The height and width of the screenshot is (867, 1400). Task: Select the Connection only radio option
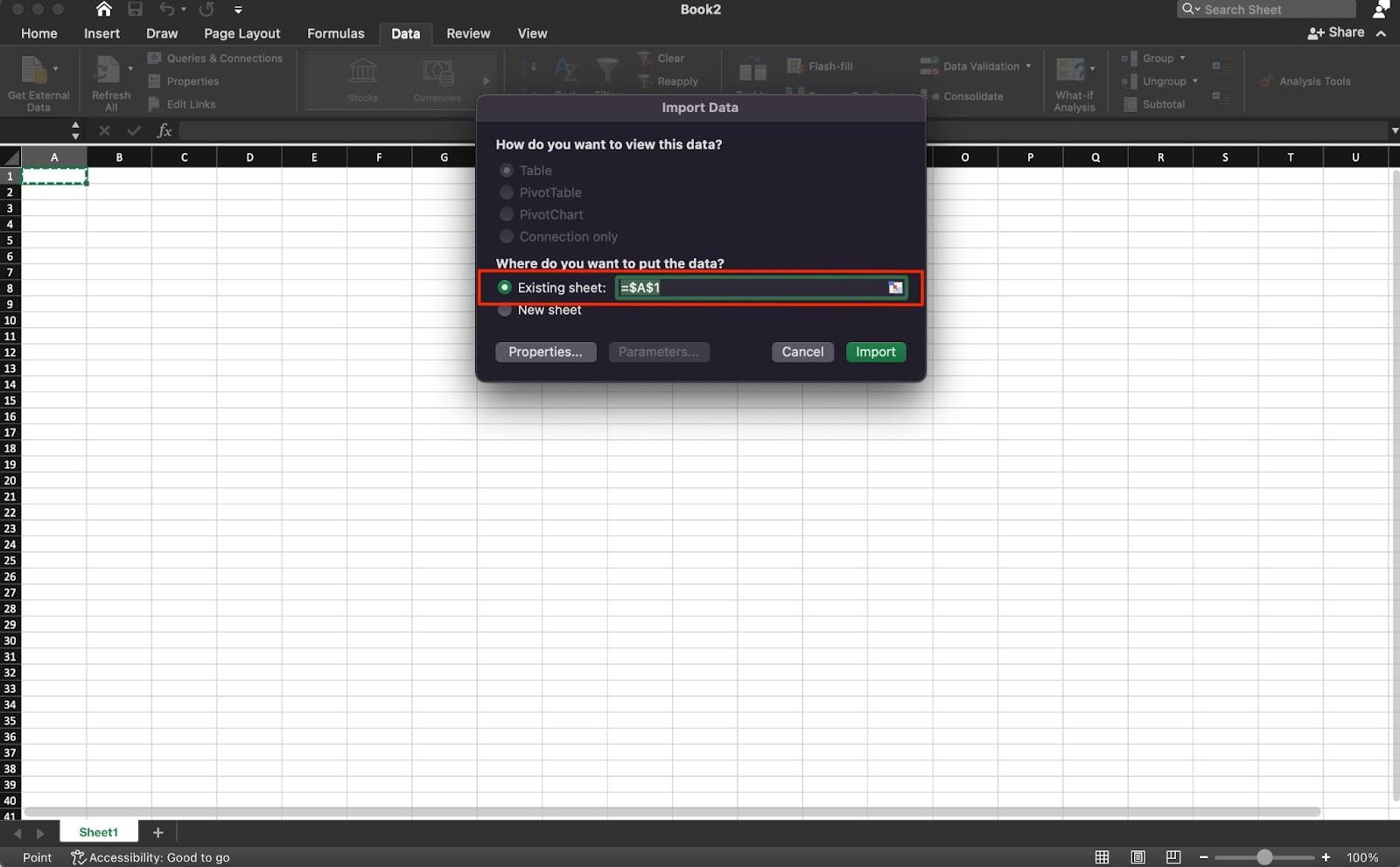pyautogui.click(x=506, y=237)
